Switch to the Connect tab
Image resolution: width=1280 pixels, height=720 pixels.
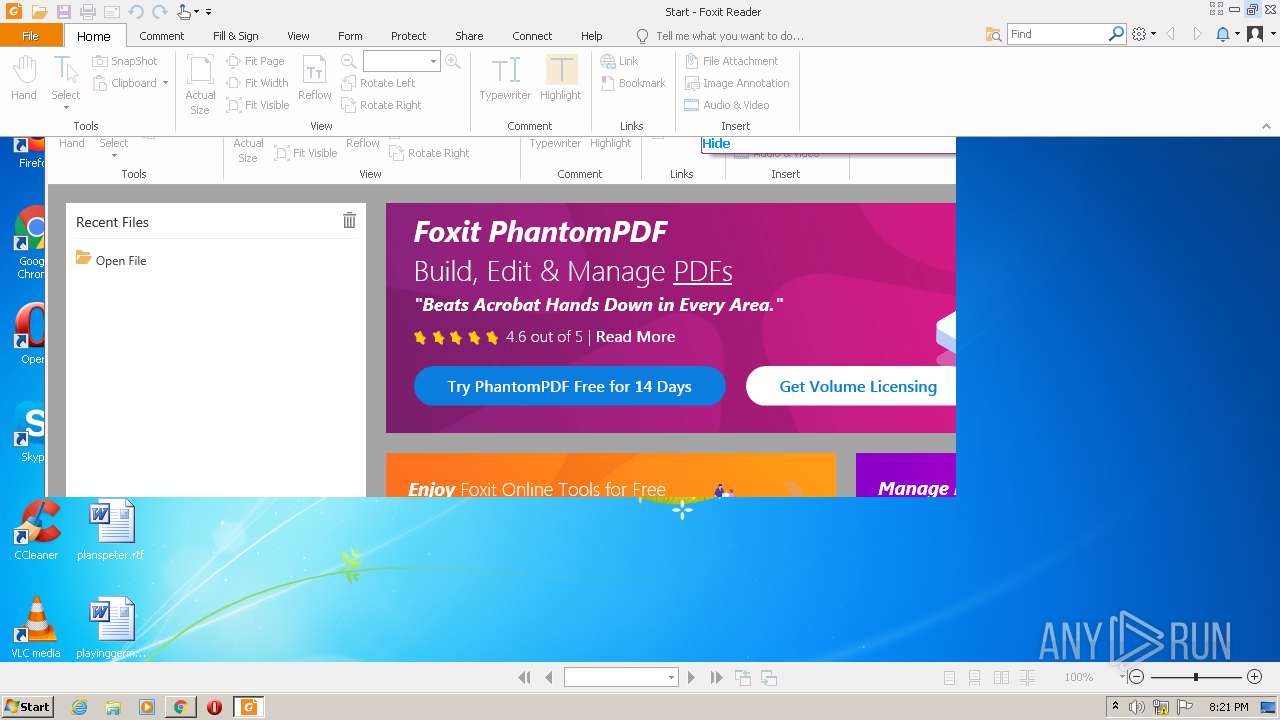tap(532, 35)
